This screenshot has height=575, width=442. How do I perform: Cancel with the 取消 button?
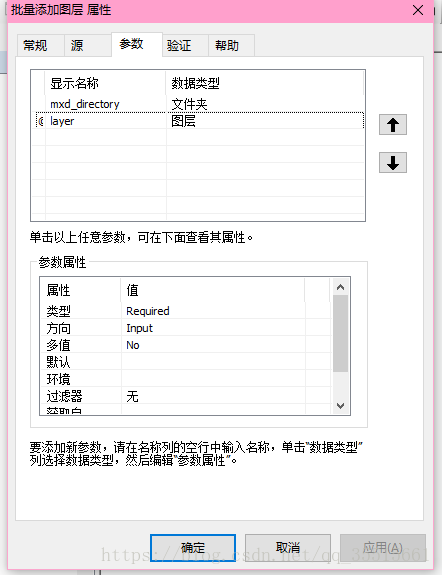[x=288, y=548]
